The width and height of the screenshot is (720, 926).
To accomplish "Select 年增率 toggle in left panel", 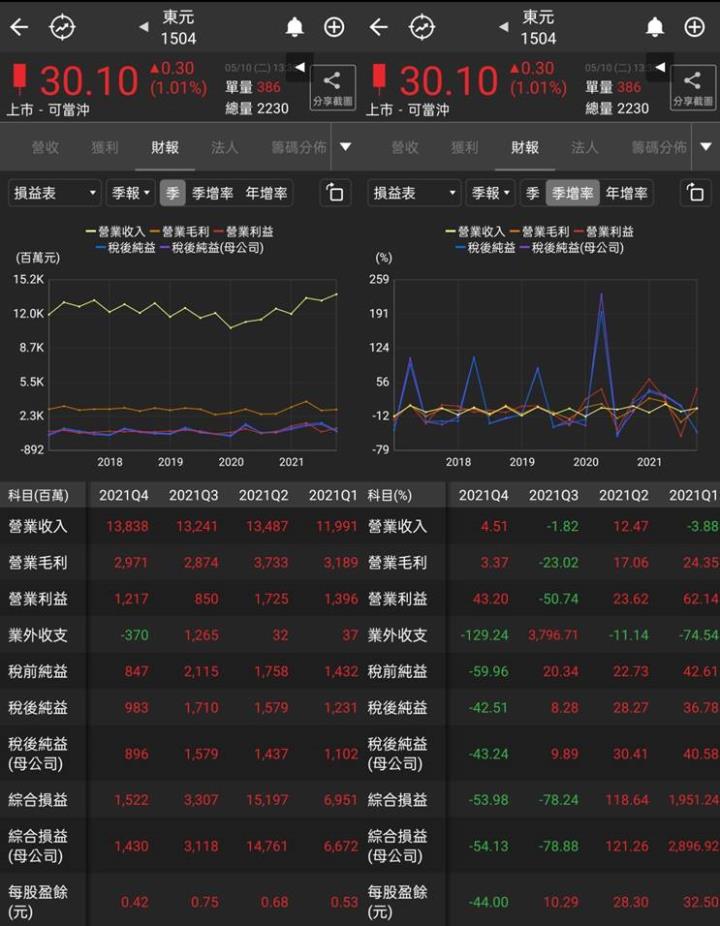I will point(266,193).
